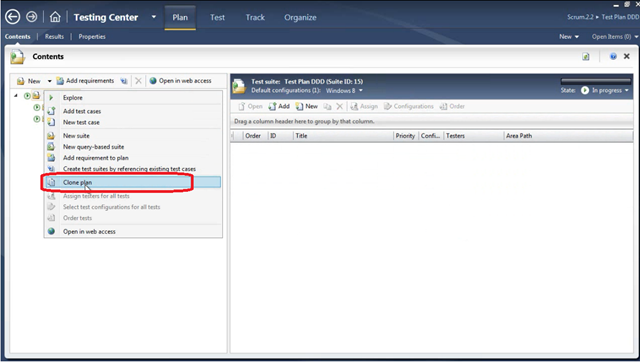Switch to the Track tab
This screenshot has height=362, width=640.
tap(255, 17)
